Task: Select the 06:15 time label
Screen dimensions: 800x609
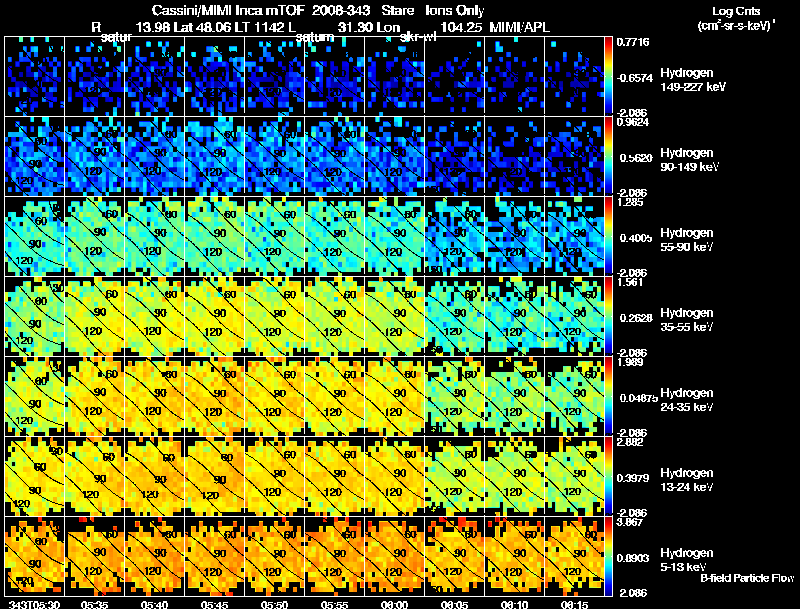Action: tap(574, 605)
